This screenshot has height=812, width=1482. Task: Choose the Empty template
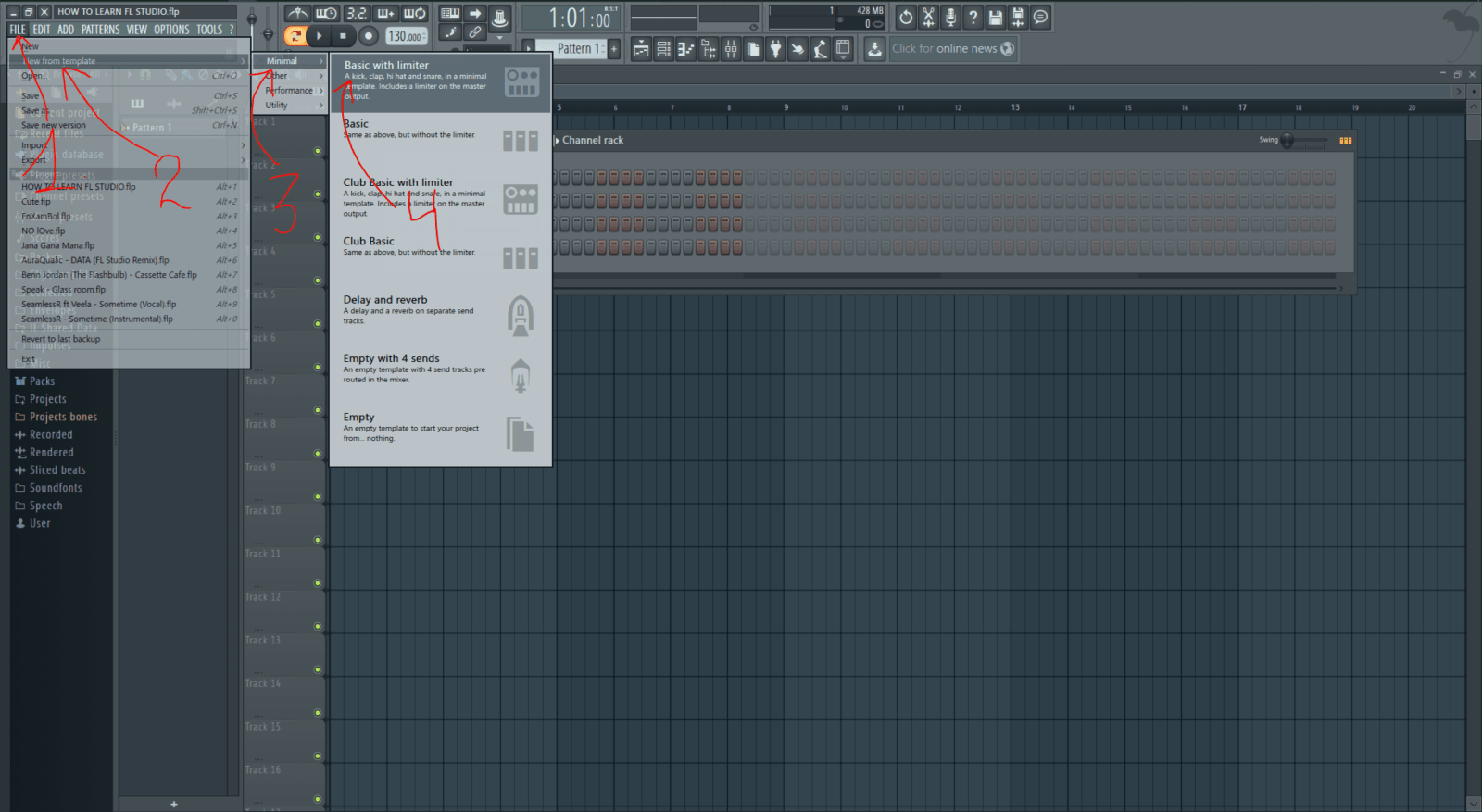441,433
